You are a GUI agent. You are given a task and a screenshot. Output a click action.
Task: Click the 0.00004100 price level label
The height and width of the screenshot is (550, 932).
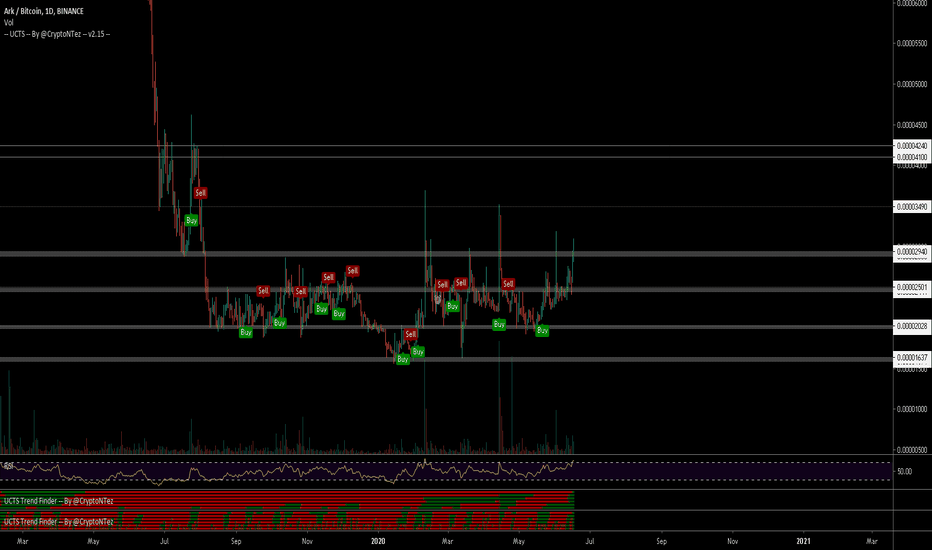click(x=912, y=157)
